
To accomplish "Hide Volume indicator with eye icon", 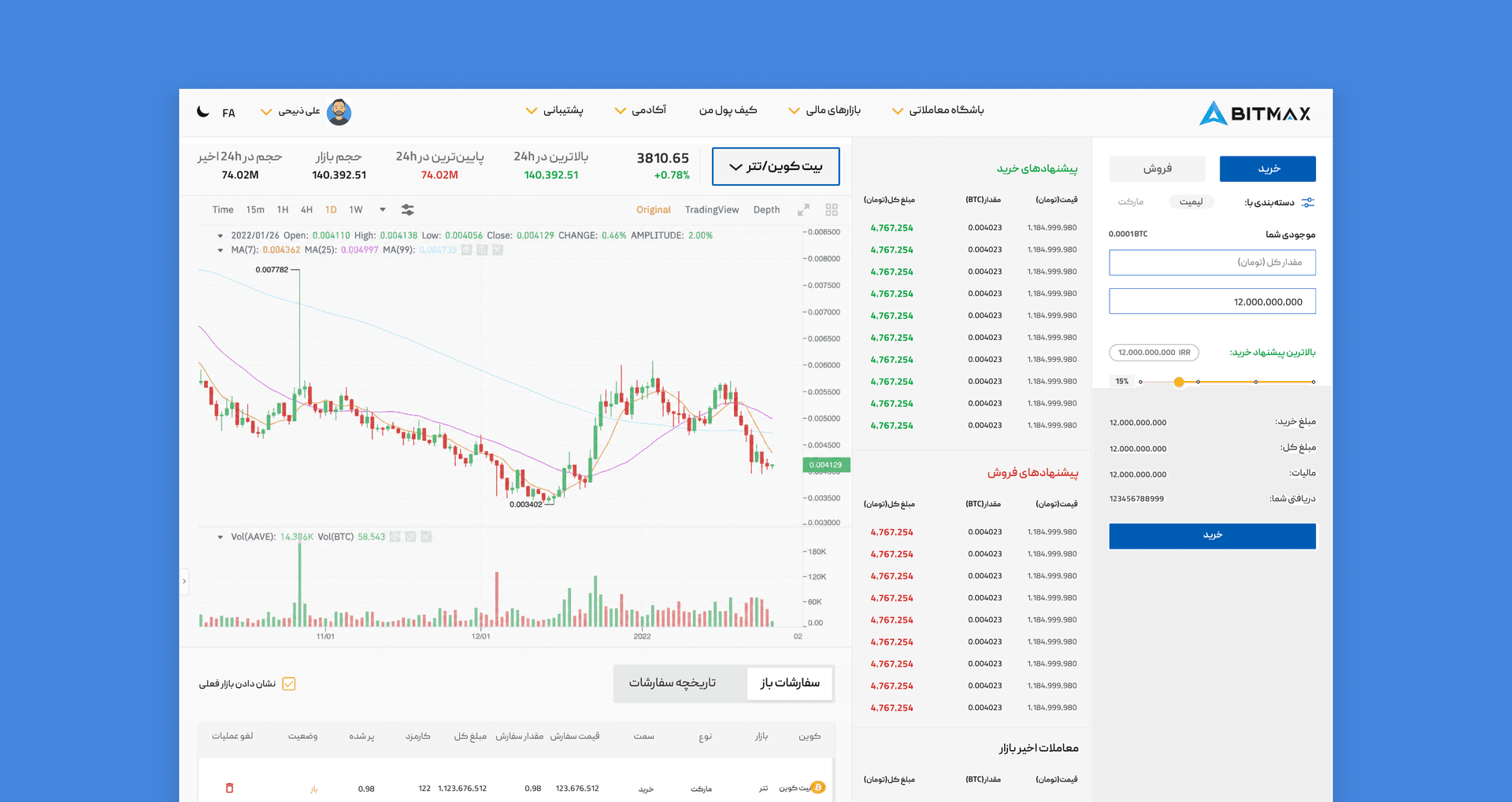I will pos(395,537).
